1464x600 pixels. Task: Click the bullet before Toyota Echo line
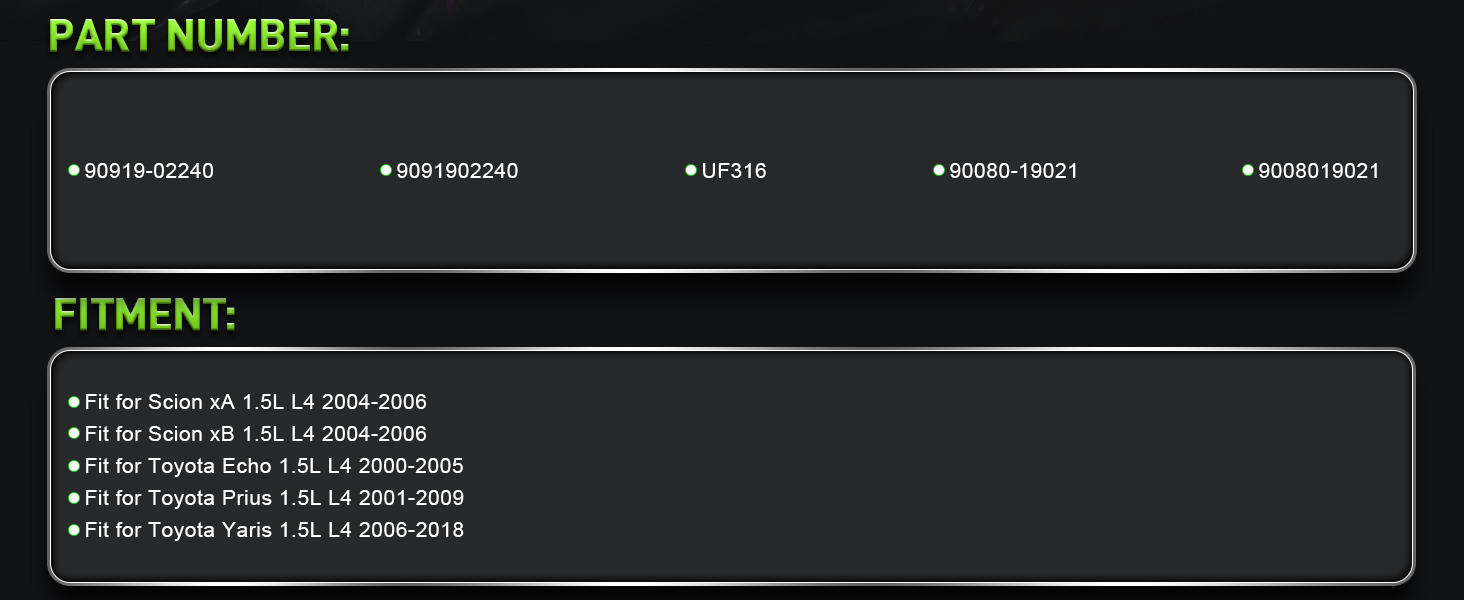(x=74, y=466)
